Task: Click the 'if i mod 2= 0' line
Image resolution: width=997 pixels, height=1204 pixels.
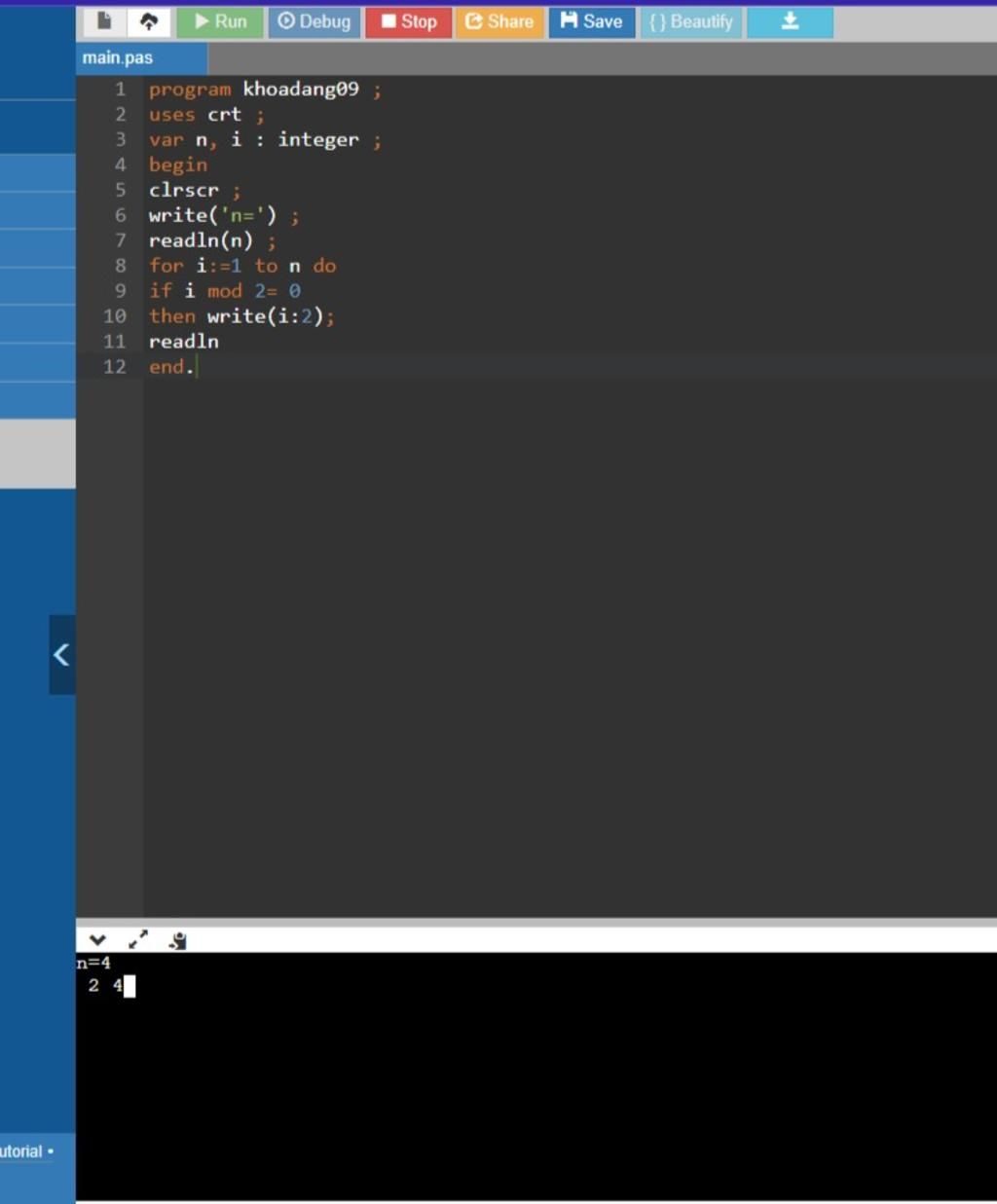Action: (x=225, y=292)
